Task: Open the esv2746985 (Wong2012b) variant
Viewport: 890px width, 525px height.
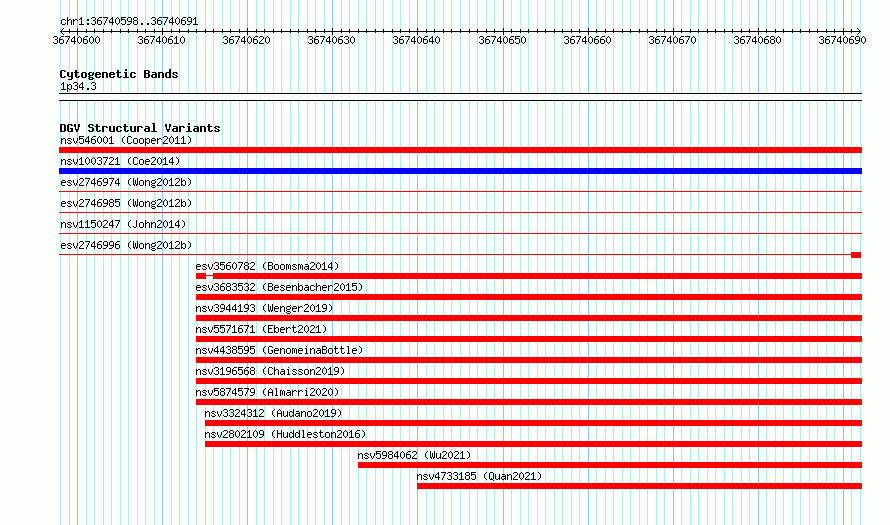Action: tap(126, 203)
